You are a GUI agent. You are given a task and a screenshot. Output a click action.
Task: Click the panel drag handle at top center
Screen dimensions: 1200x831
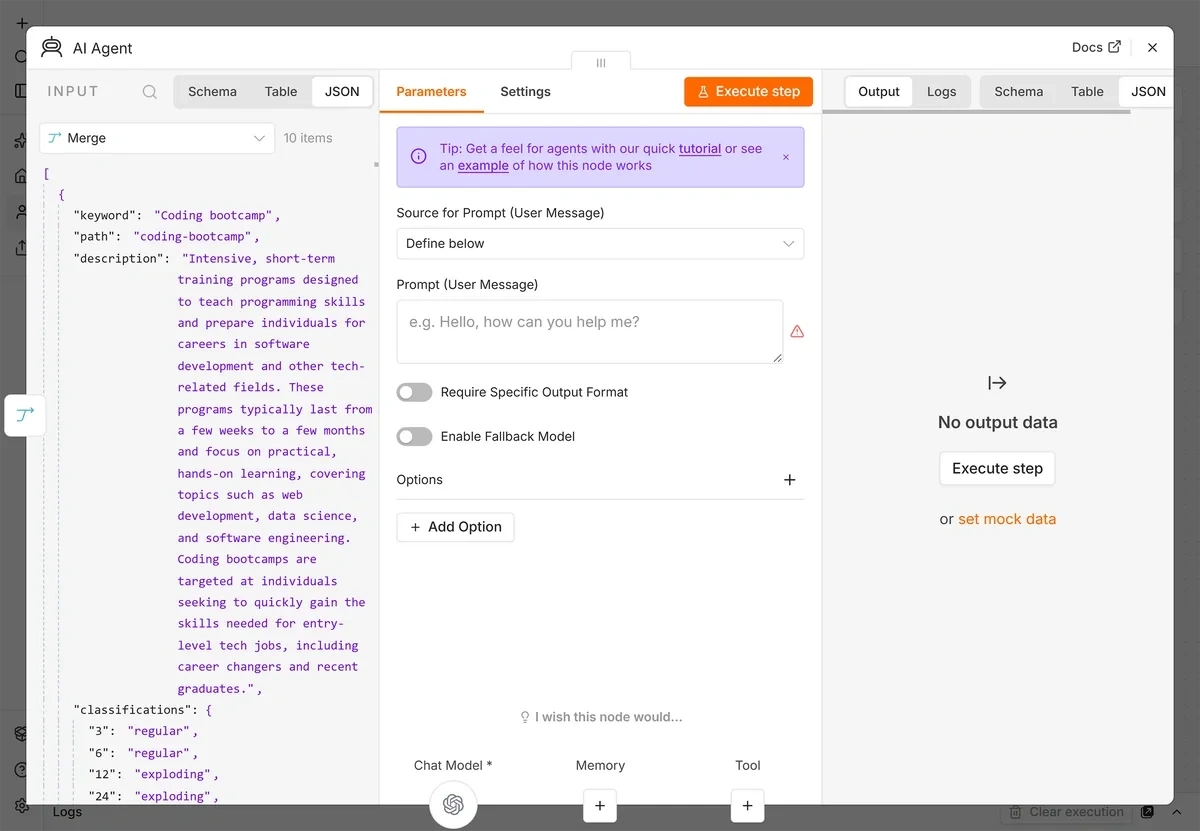[x=601, y=62]
